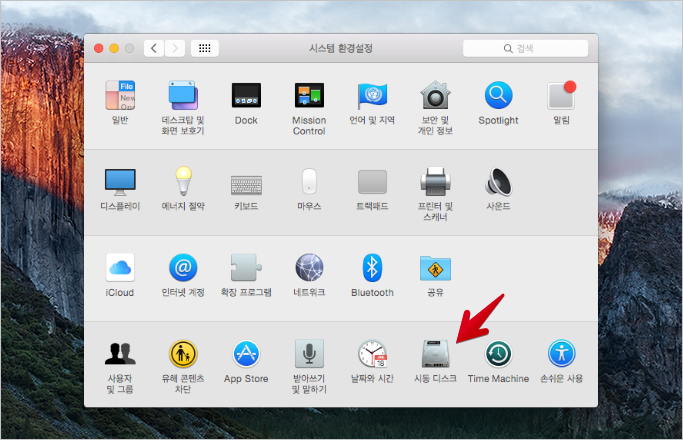Go back with the left arrow button
Image resolution: width=683 pixels, height=440 pixels.
click(154, 48)
